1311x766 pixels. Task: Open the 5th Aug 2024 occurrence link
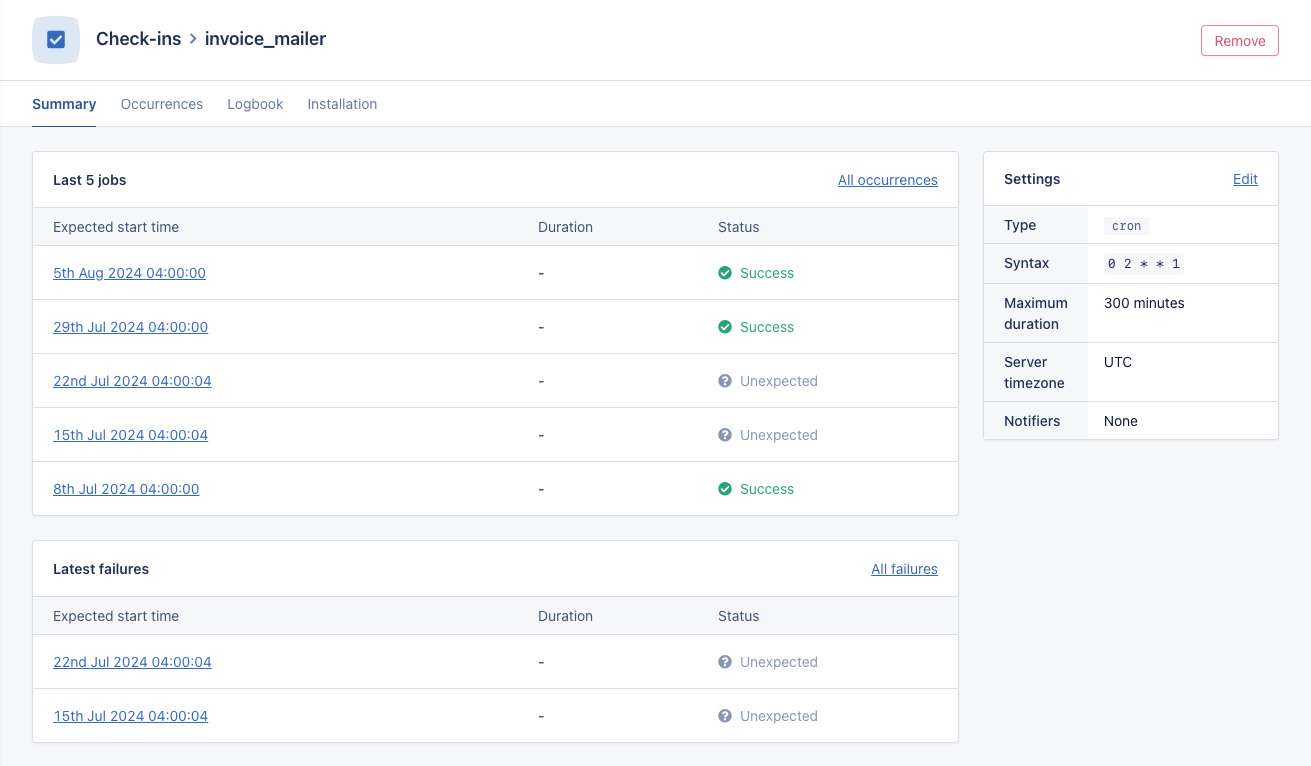point(129,272)
